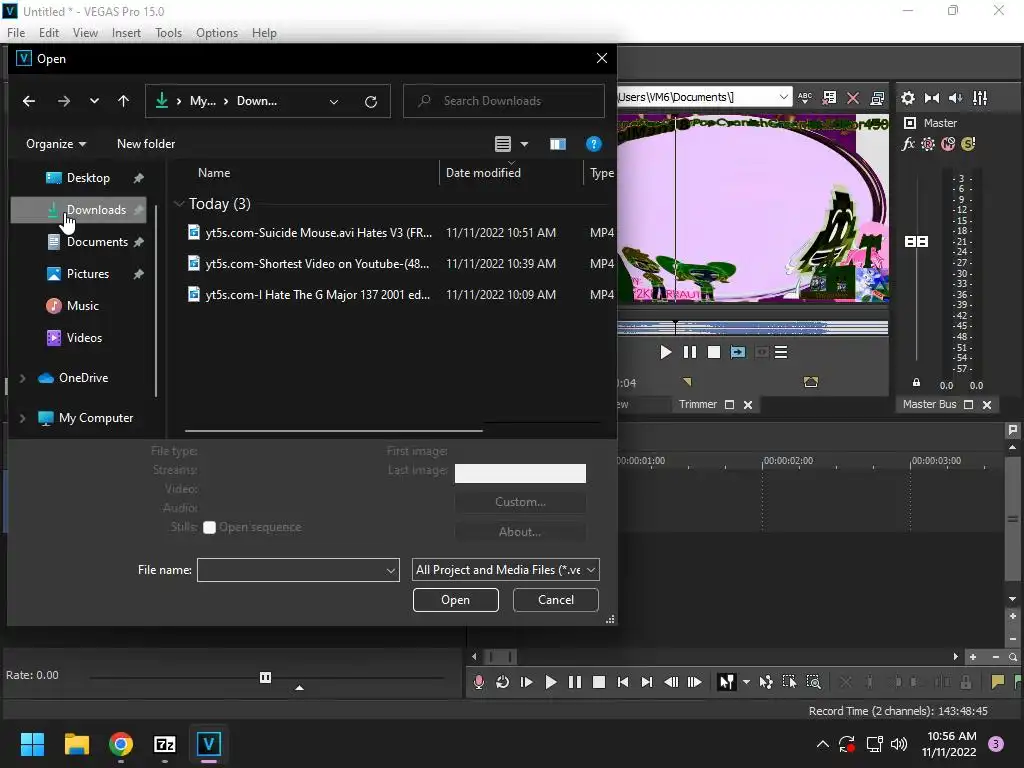Toggle Master bus Solo
This screenshot has height=768, width=1024.
[968, 144]
